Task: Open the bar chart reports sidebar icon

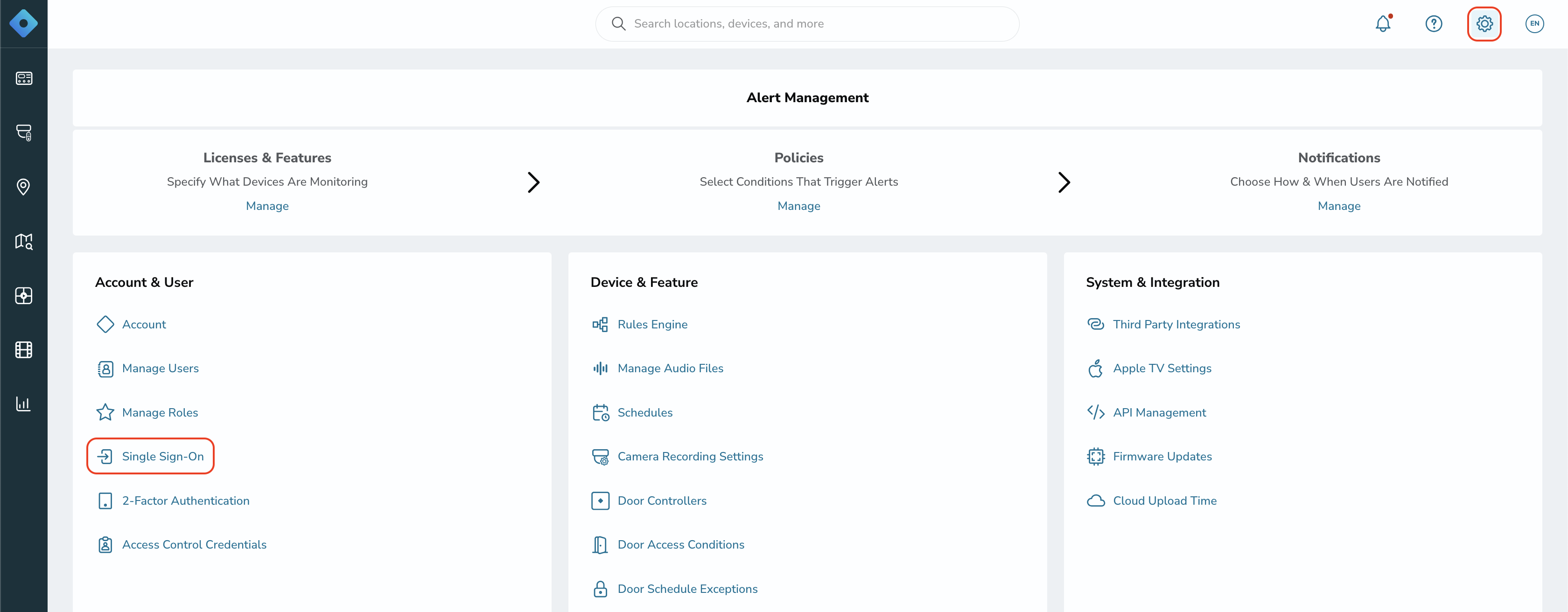Action: coord(24,404)
